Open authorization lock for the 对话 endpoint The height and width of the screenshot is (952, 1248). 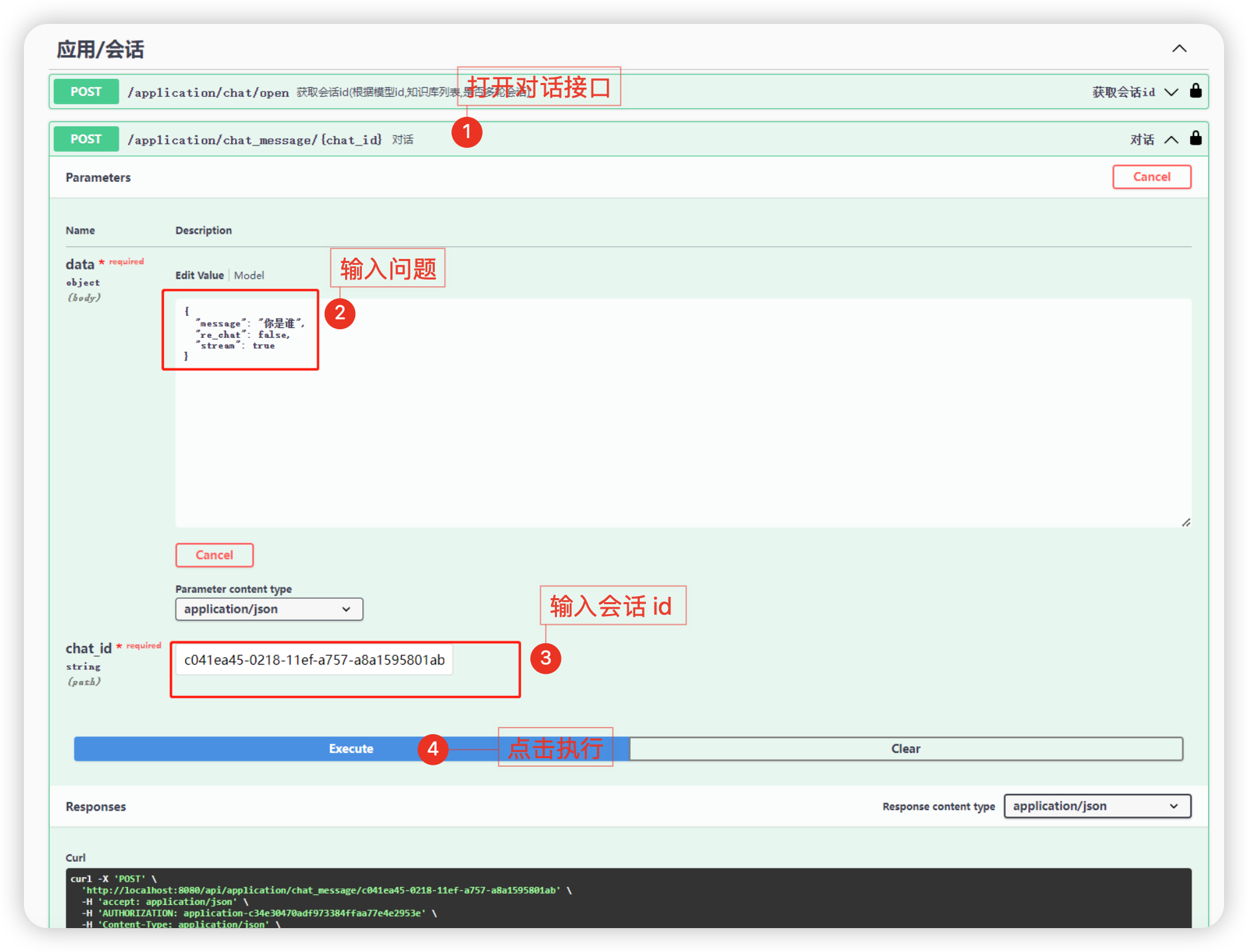click(x=1196, y=139)
